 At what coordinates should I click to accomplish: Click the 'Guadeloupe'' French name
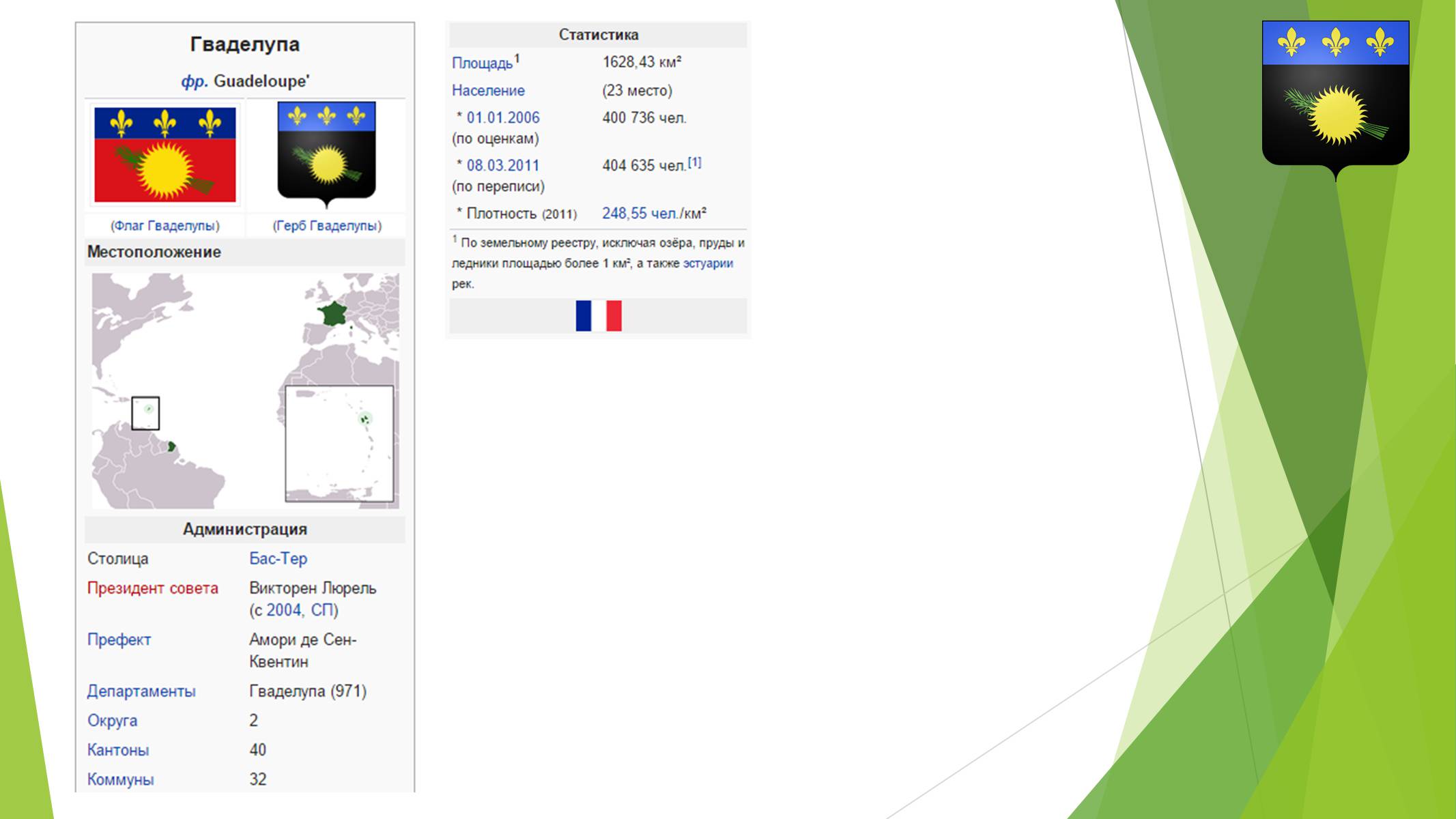point(261,81)
